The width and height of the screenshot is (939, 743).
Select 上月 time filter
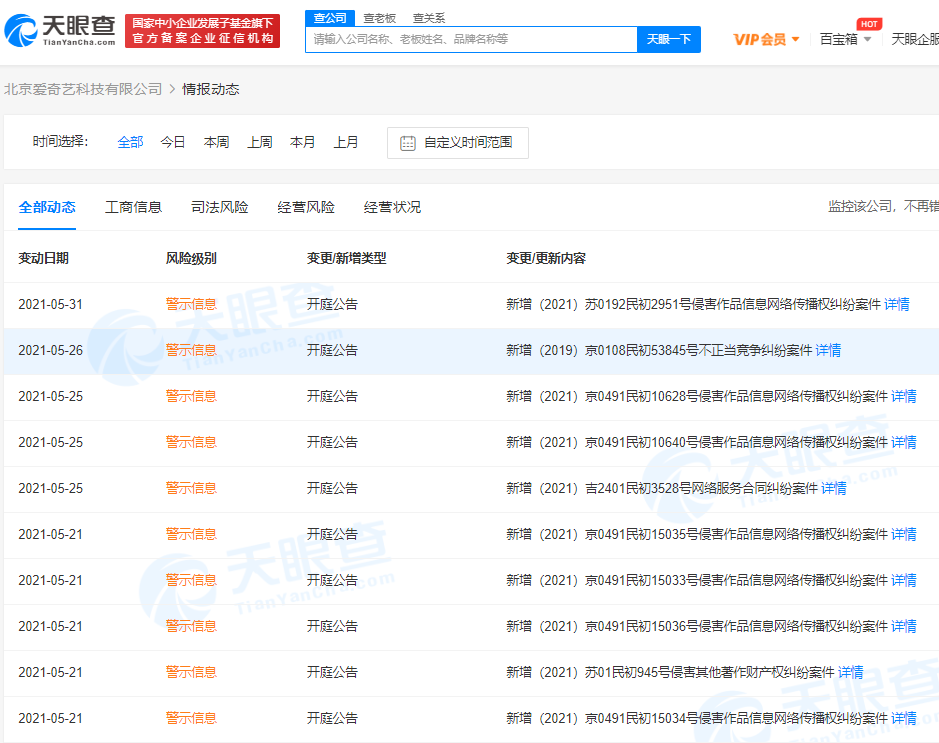point(346,142)
